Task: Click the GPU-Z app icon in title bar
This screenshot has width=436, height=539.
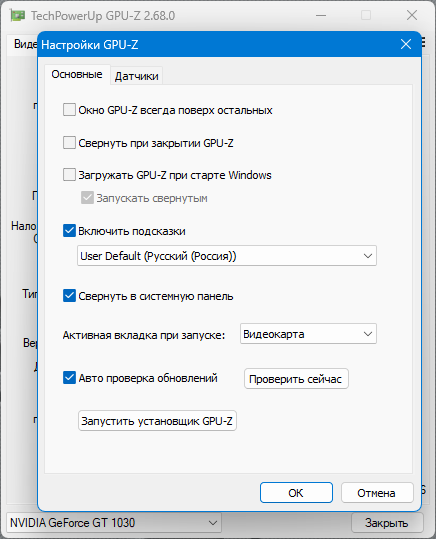Action: tap(18, 16)
